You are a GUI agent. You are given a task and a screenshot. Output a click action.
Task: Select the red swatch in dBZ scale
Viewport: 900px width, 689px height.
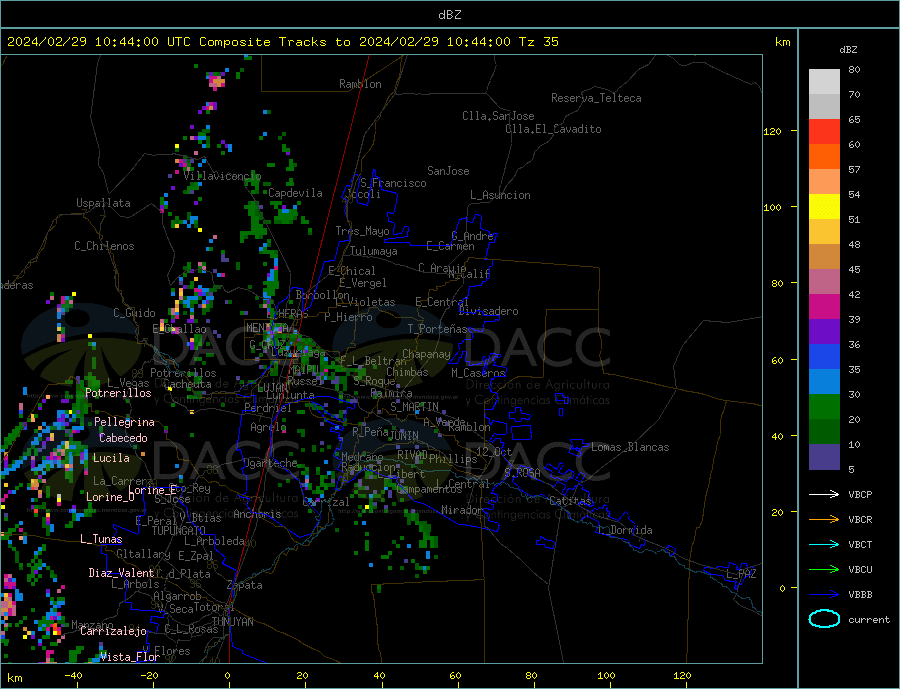coord(824,131)
